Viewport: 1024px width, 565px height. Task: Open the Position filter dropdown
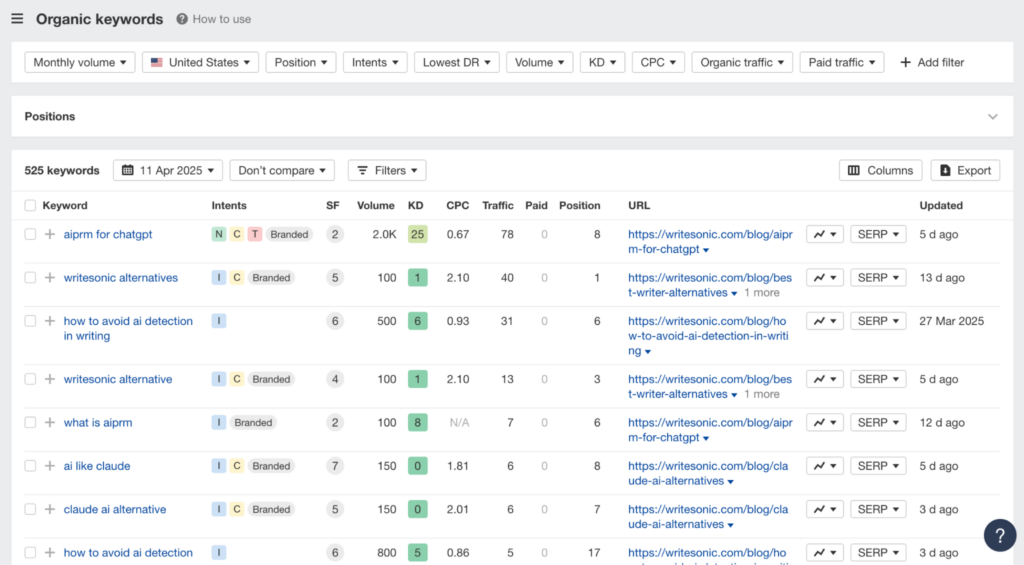[x=300, y=62]
